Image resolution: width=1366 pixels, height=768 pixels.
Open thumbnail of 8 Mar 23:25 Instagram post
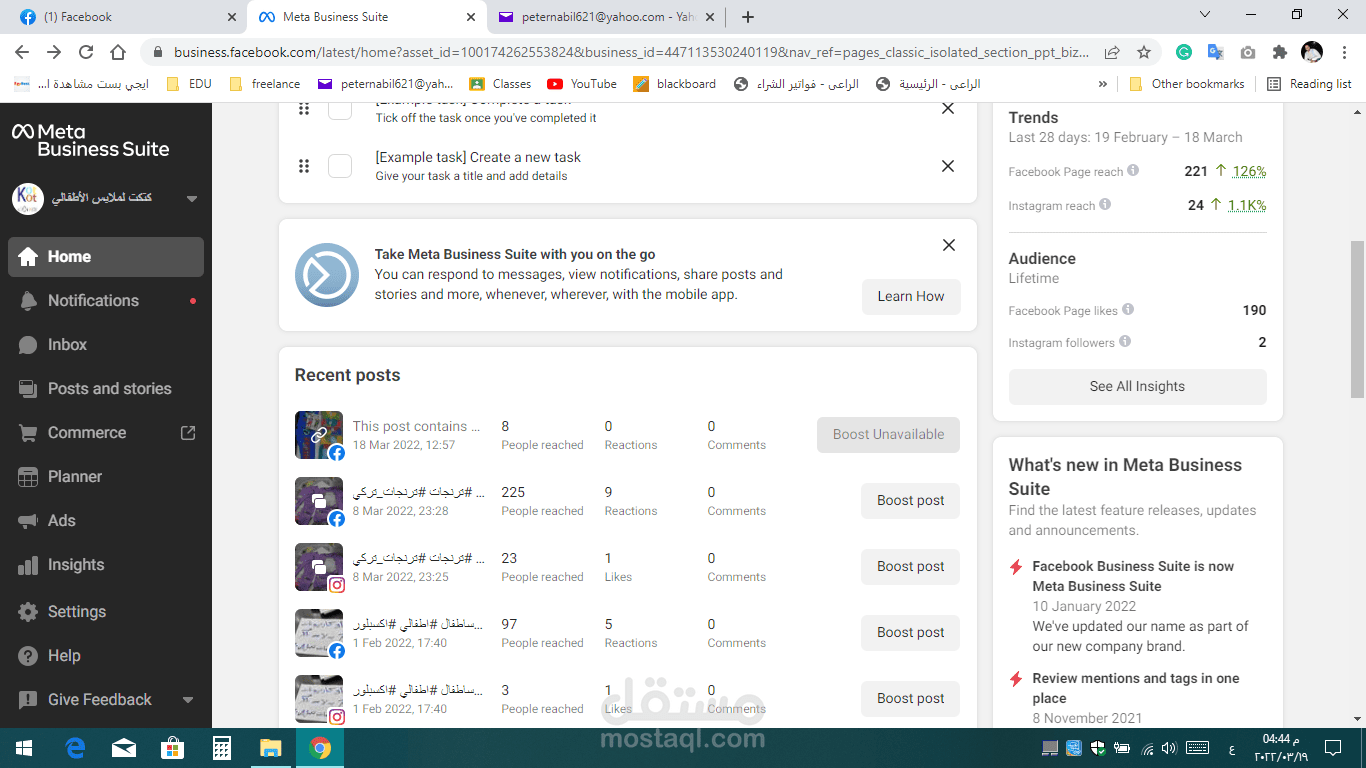pyautogui.click(x=319, y=567)
